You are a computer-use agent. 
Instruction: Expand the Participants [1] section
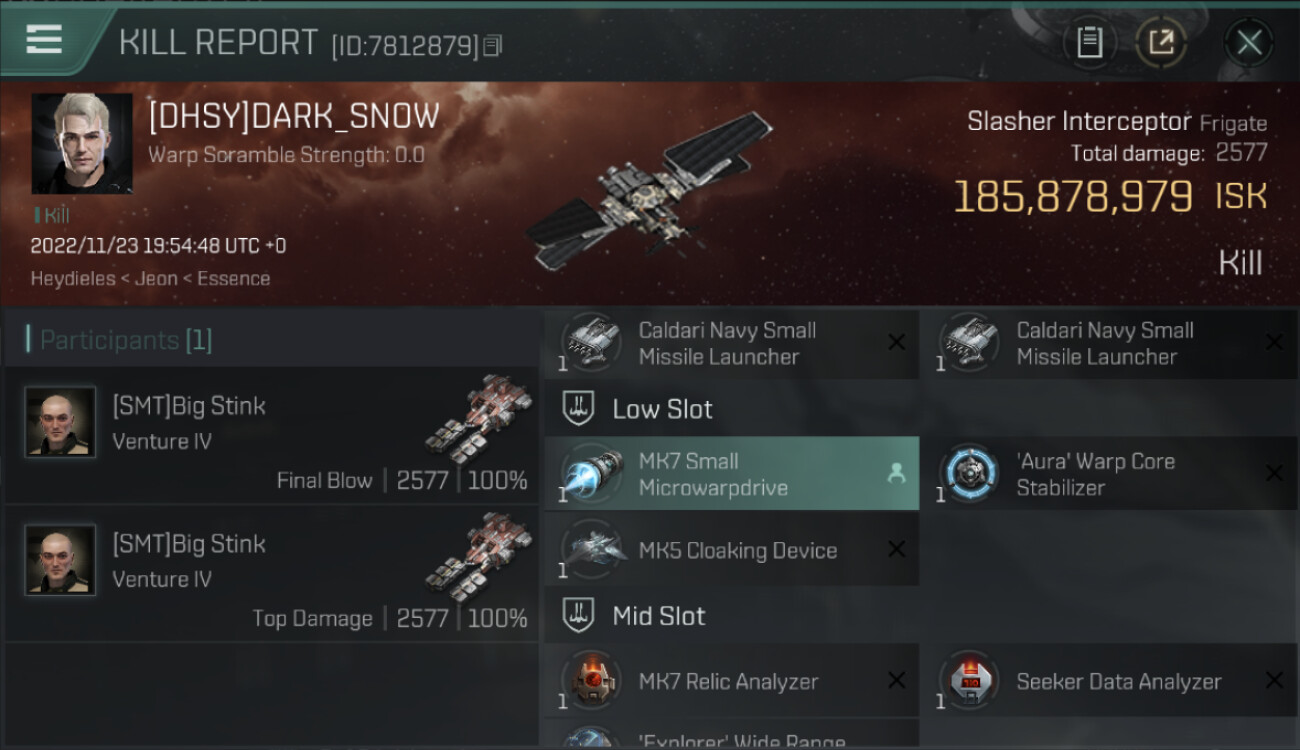[x=272, y=340]
